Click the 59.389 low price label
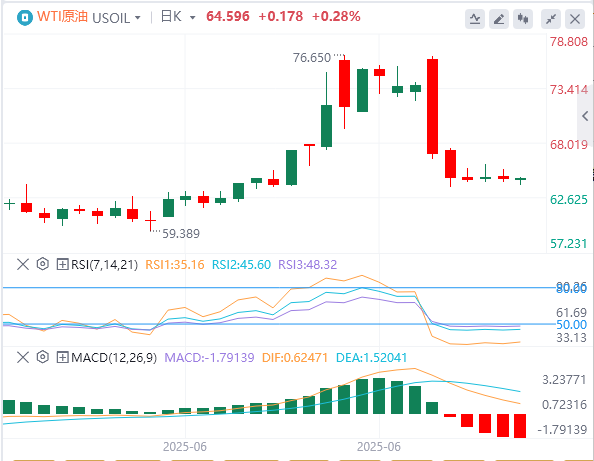The width and height of the screenshot is (594, 461). click(x=181, y=234)
